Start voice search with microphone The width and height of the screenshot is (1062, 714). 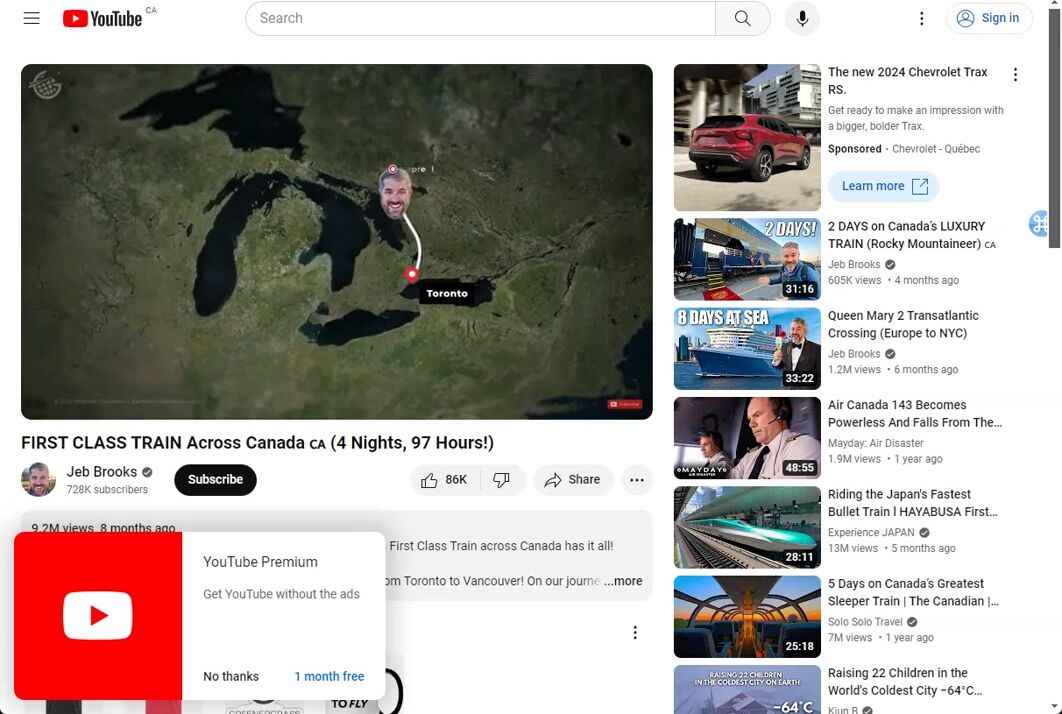tap(802, 18)
